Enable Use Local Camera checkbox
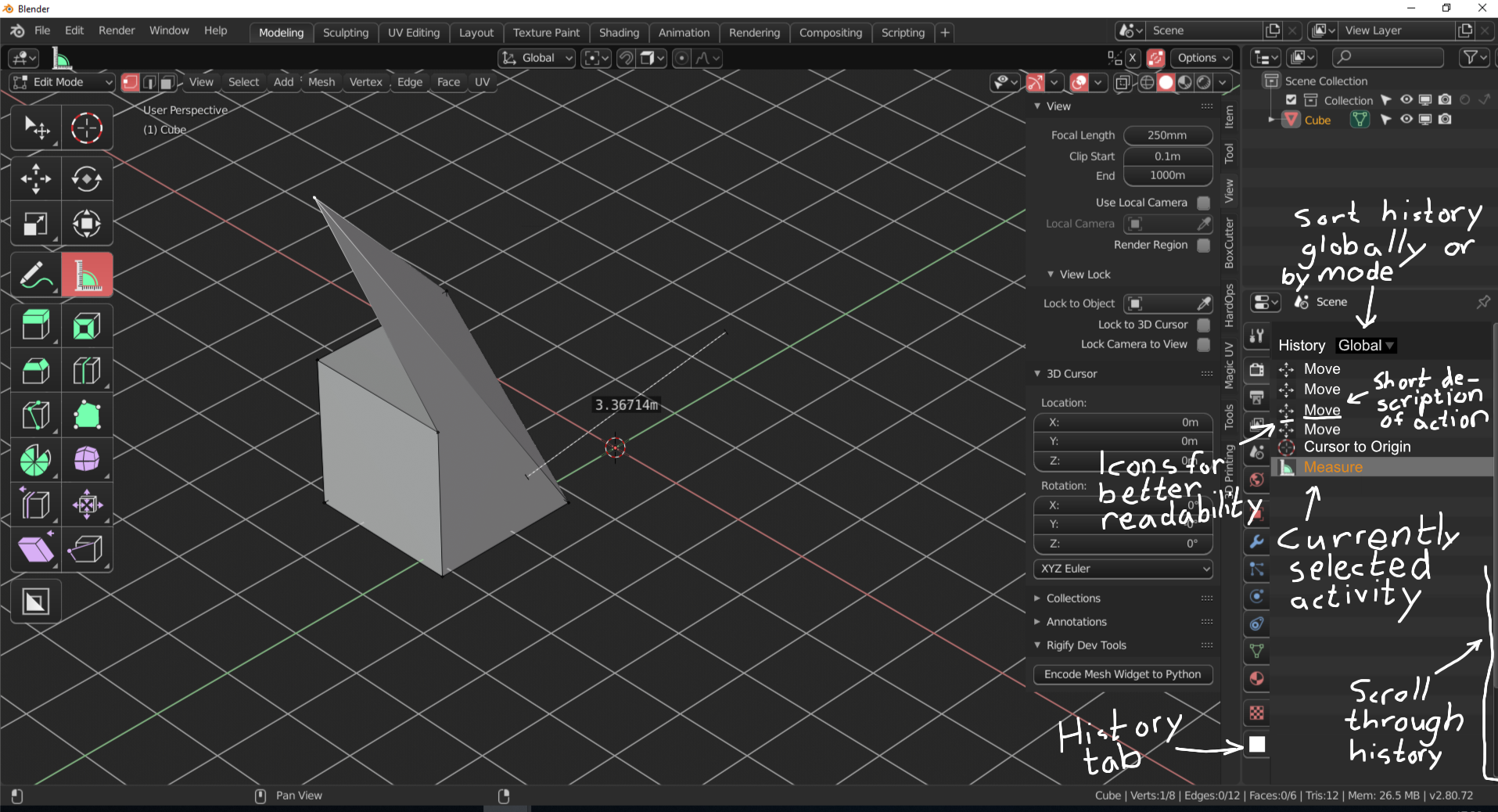Screen dimensions: 1498x812 (x=1204, y=203)
